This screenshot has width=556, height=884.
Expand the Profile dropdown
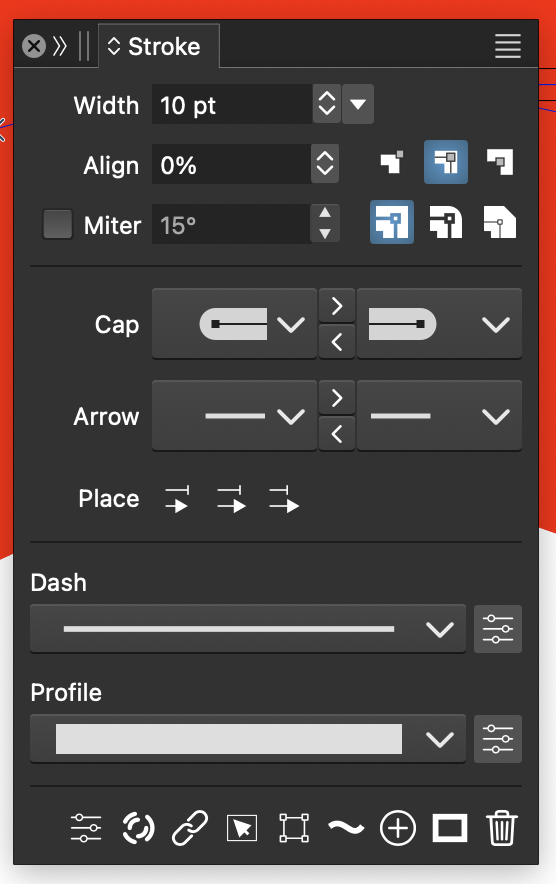(248, 739)
